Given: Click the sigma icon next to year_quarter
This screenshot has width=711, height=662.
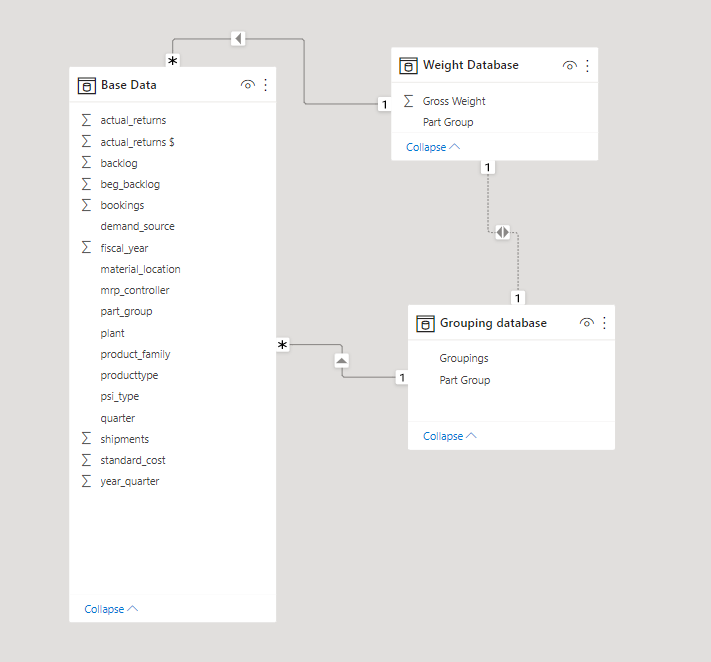Looking at the screenshot, I should 86,481.
